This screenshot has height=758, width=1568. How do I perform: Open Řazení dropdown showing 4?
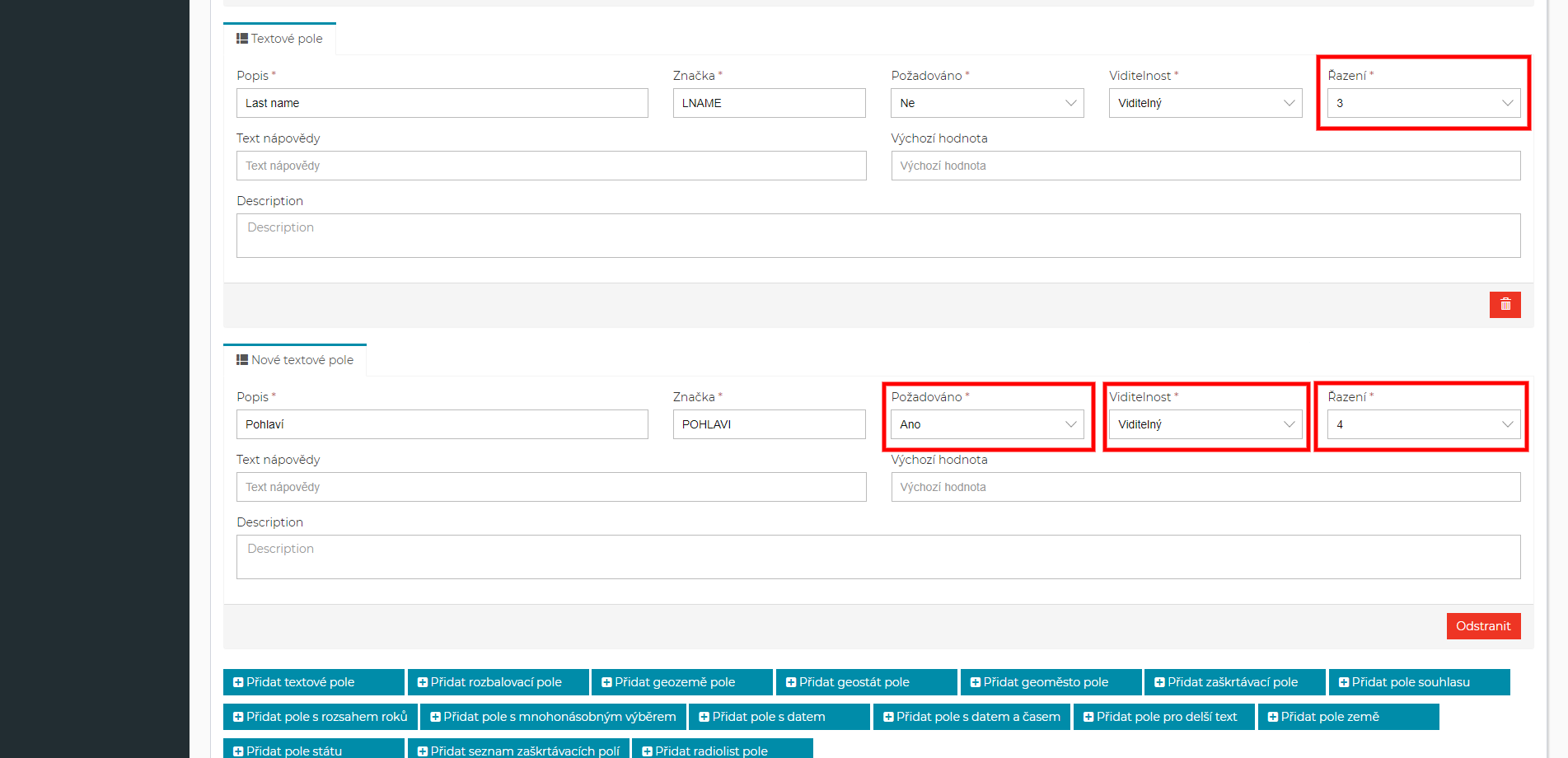click(x=1424, y=424)
